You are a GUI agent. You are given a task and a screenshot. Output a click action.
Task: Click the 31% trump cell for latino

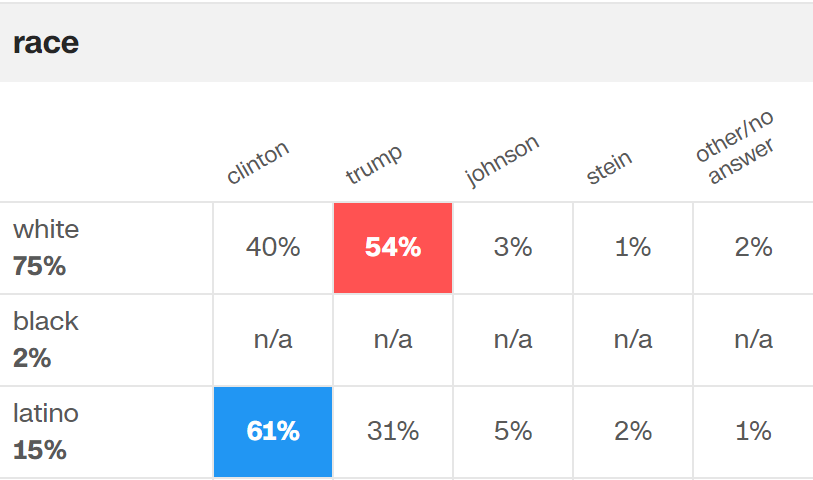[x=393, y=432]
